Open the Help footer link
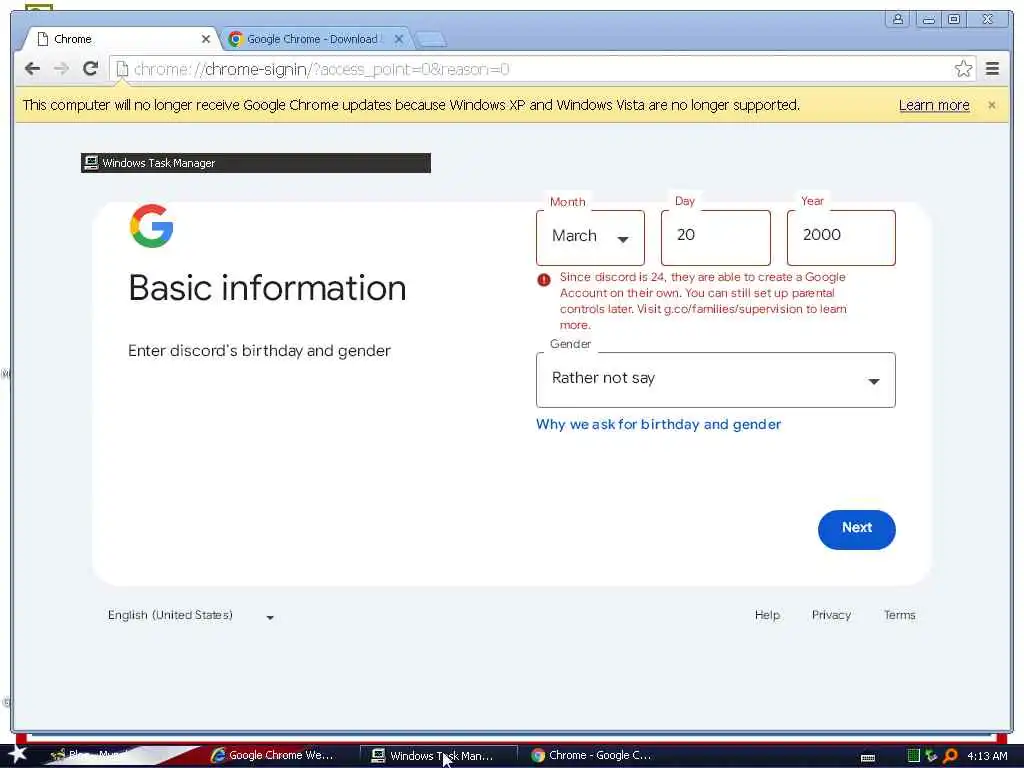 (x=767, y=615)
